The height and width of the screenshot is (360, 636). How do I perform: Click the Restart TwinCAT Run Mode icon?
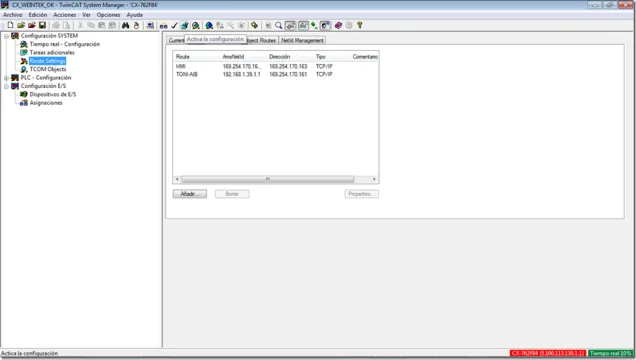click(196, 25)
